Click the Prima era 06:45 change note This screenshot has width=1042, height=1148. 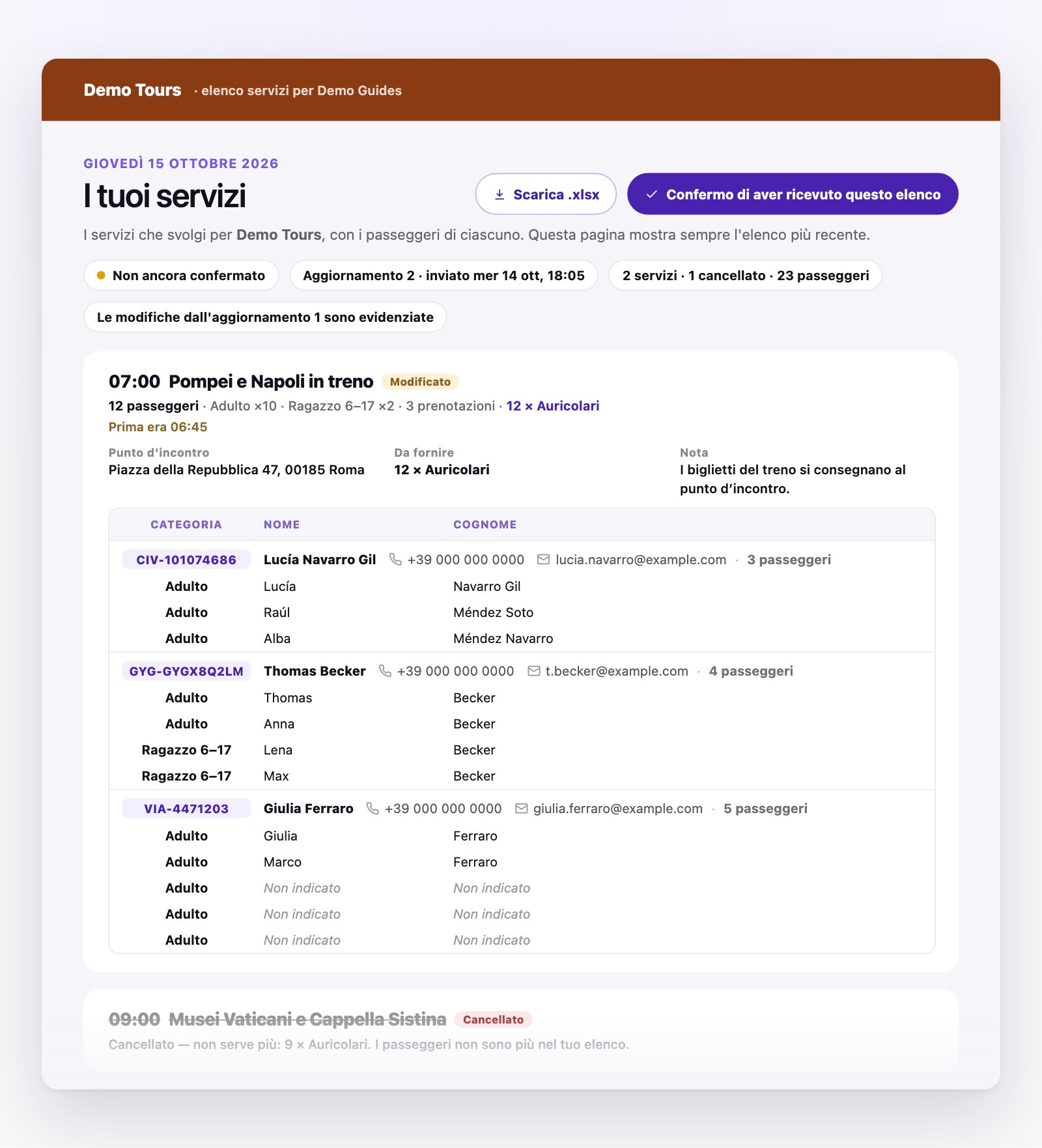coord(158,427)
